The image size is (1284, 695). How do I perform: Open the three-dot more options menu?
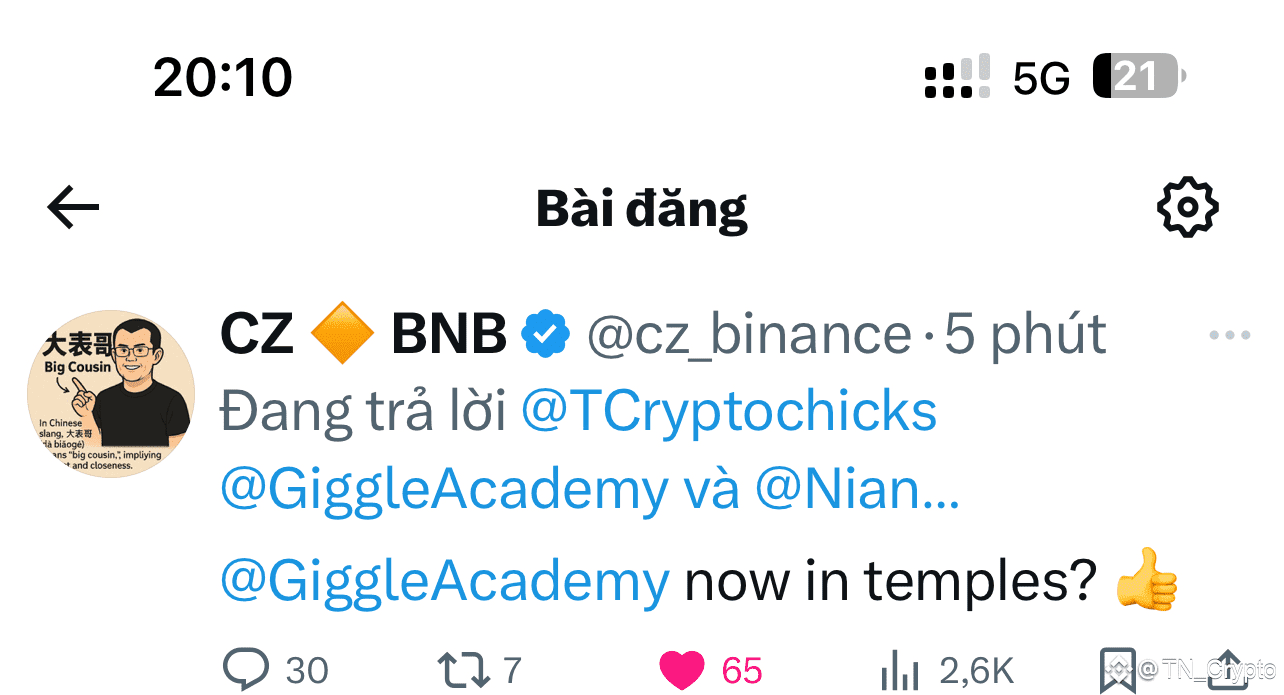point(1229,335)
